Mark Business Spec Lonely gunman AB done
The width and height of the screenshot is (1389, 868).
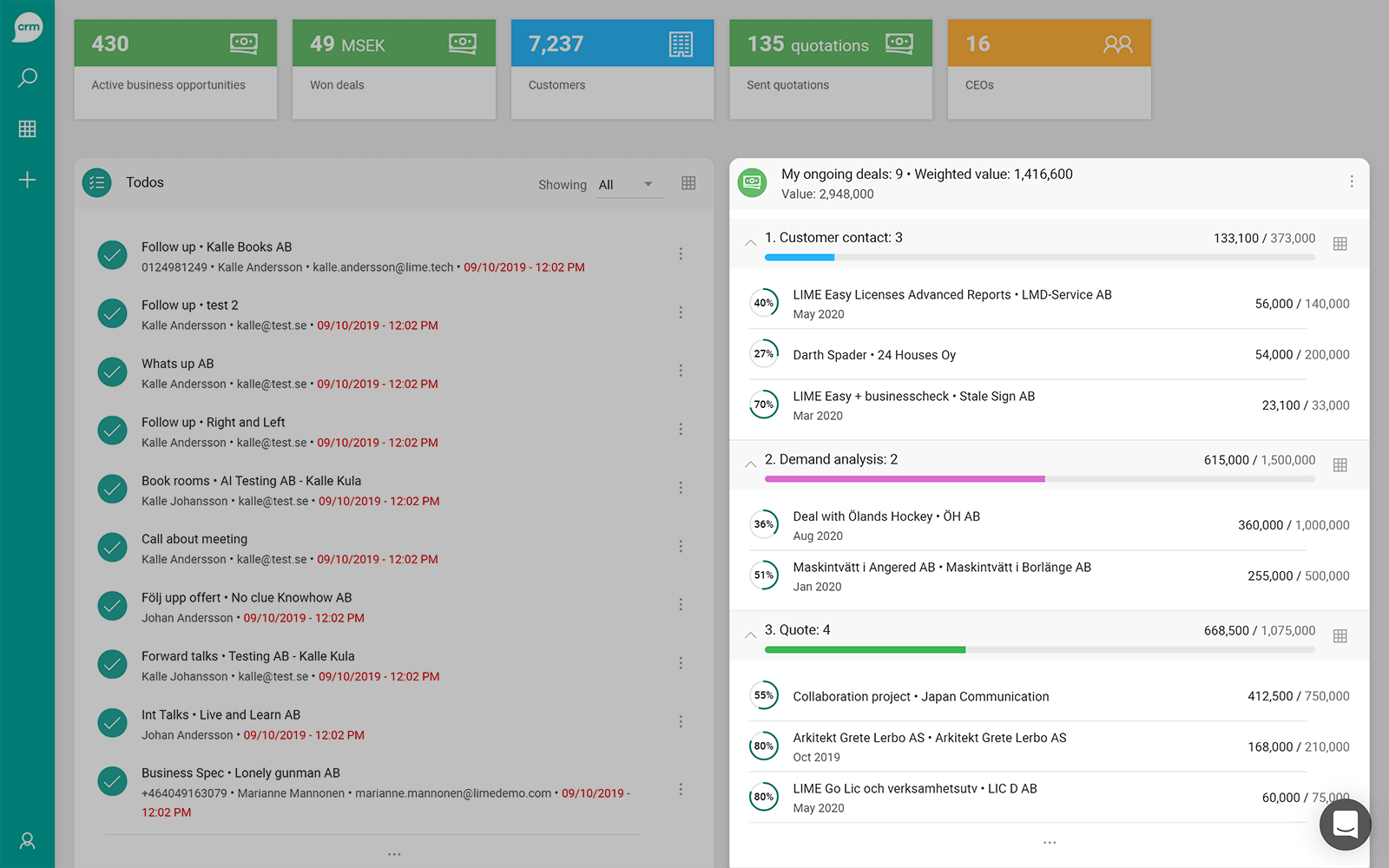[x=112, y=781]
